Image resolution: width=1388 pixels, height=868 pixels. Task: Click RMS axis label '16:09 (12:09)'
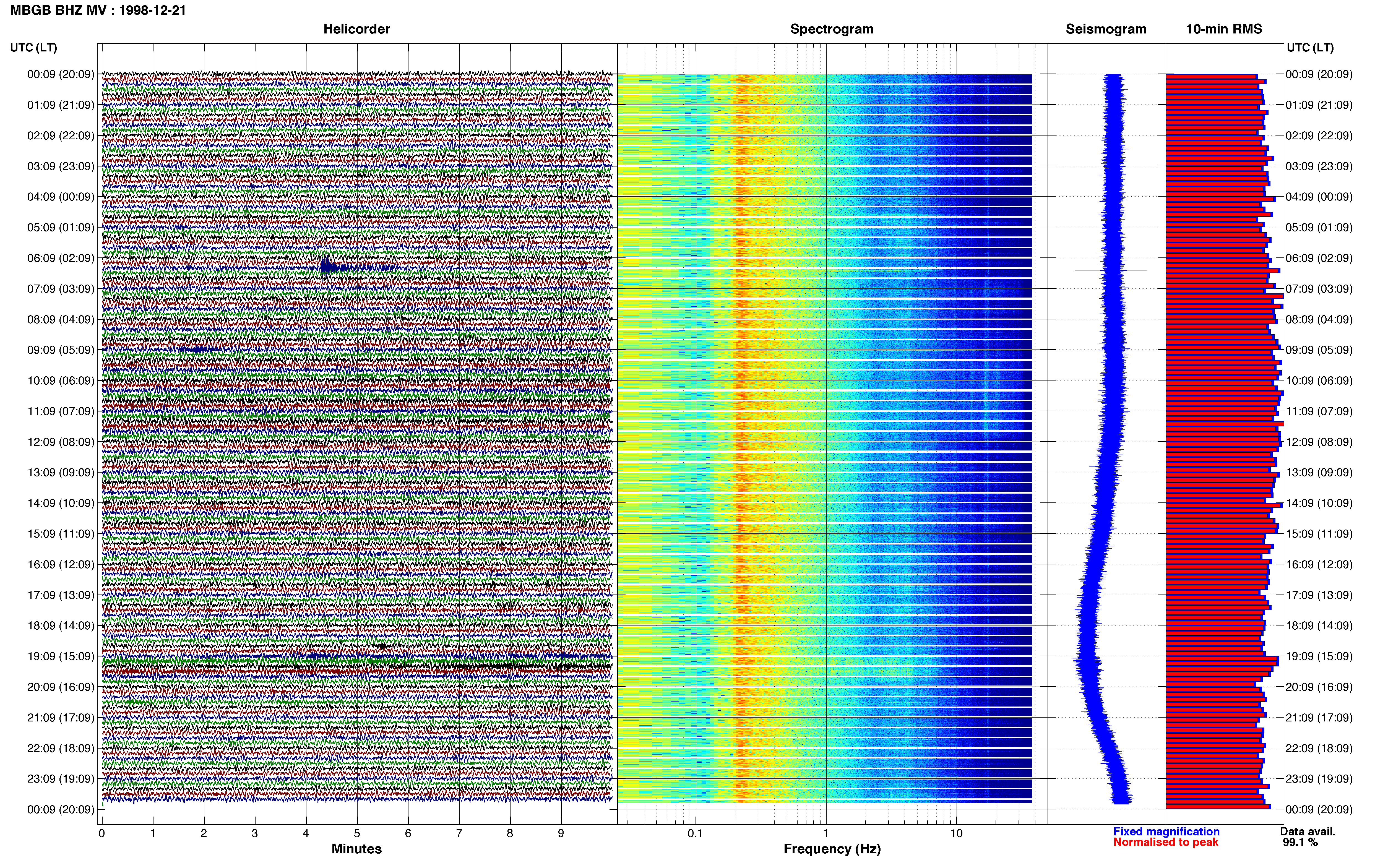point(1319,564)
